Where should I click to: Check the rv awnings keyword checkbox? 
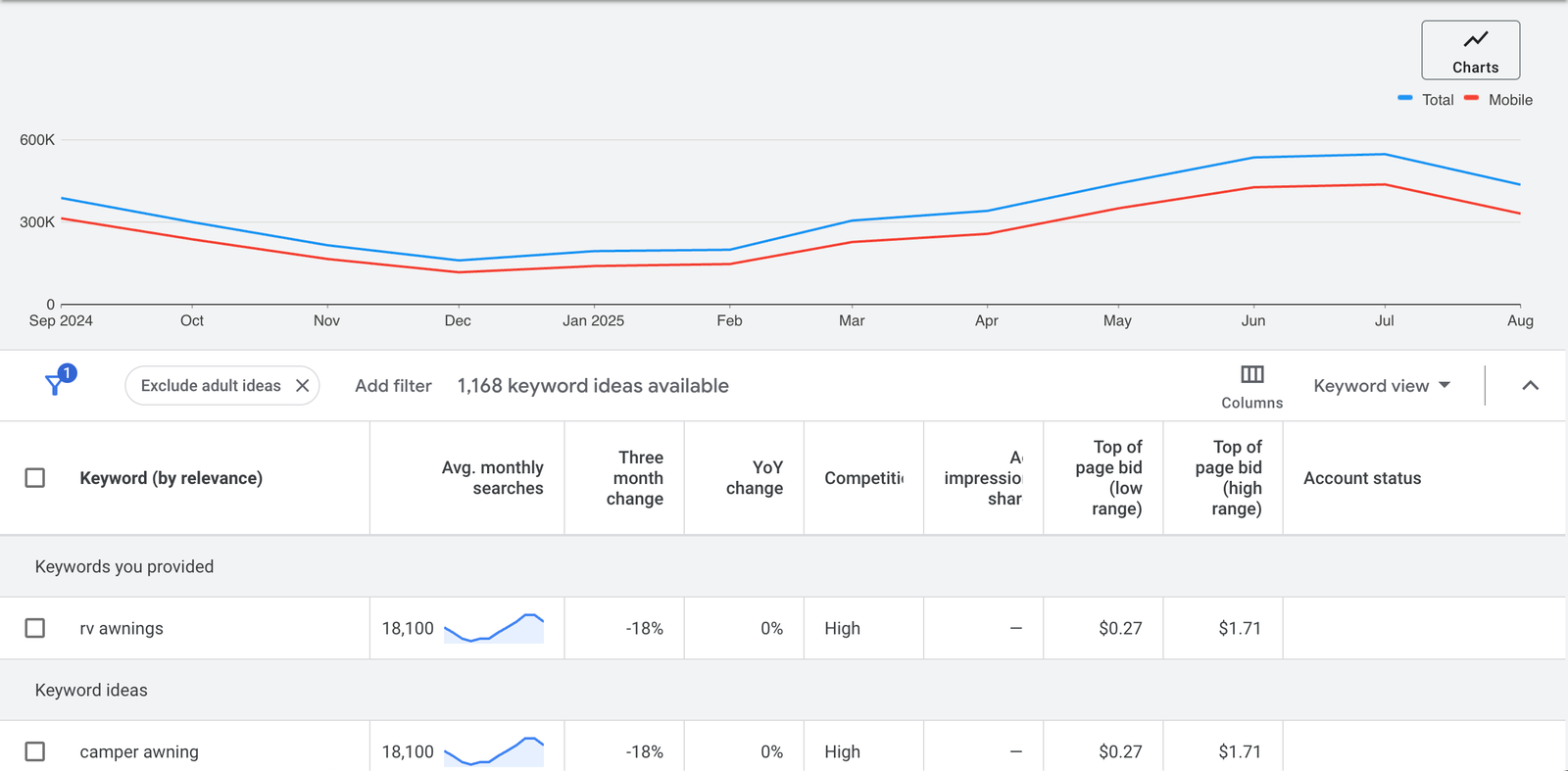35,628
